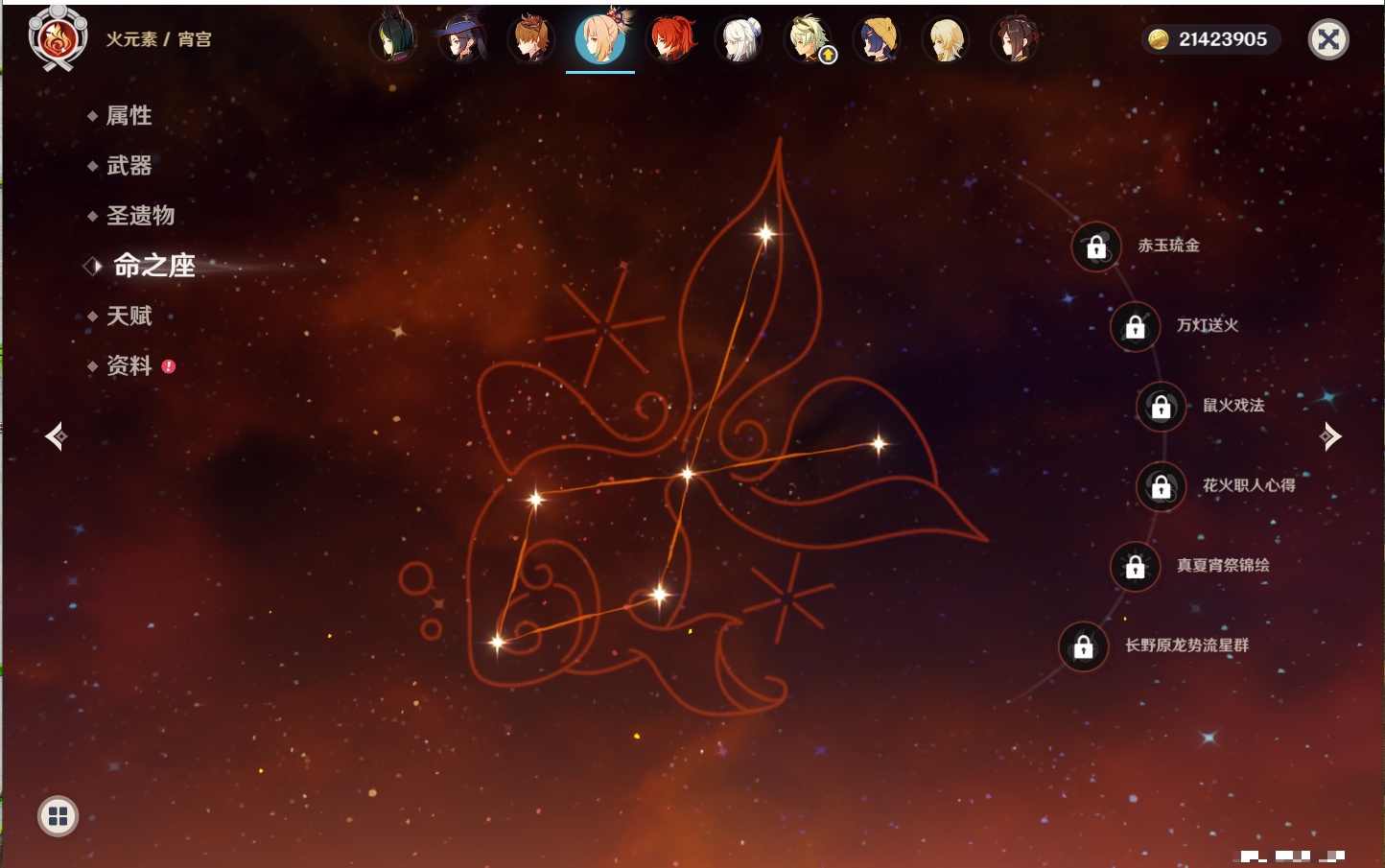The height and width of the screenshot is (868, 1385).
Task: Go to next character with right arrow
Action: coord(1330,436)
